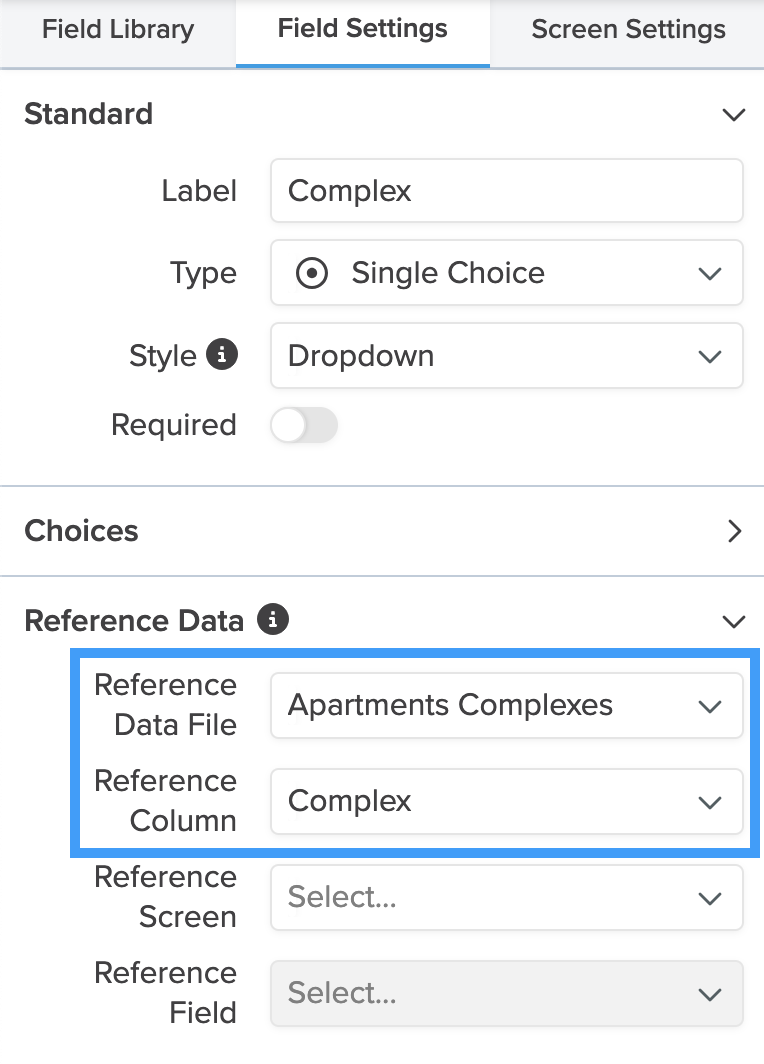Open the Style dropdown
764x1064 pixels.
click(506, 356)
